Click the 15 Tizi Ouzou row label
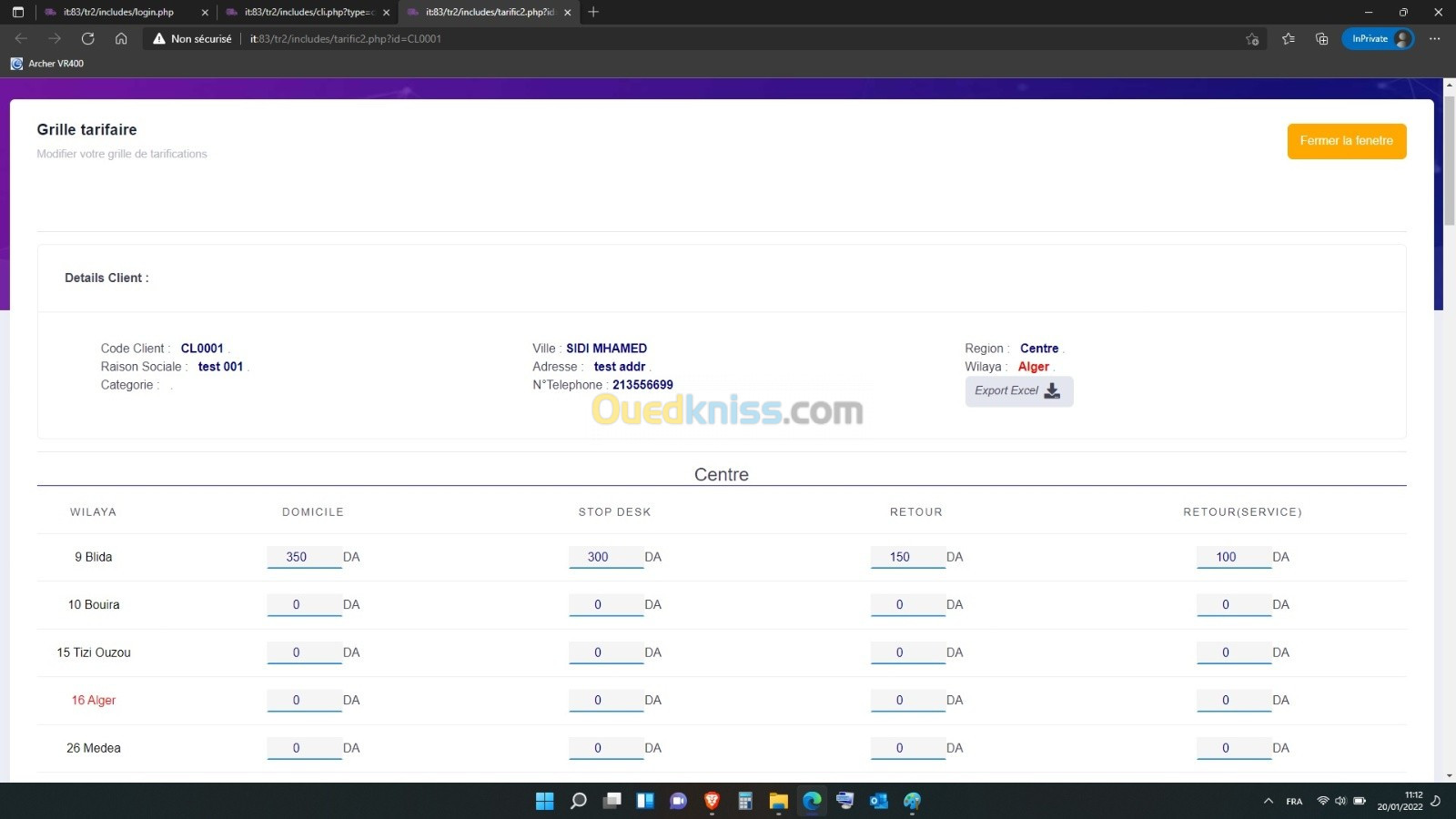 click(x=94, y=652)
